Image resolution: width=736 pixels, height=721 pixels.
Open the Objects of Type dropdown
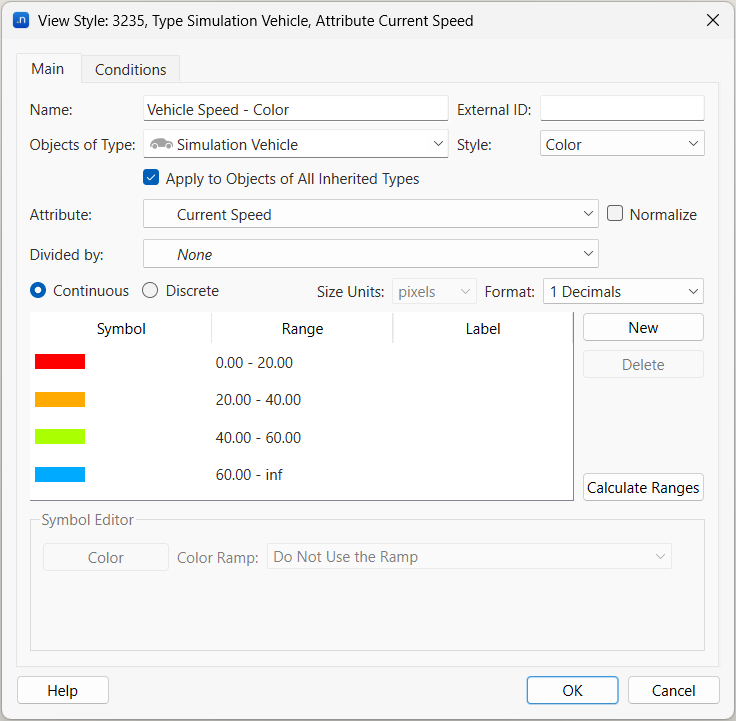pyautogui.click(x=296, y=145)
